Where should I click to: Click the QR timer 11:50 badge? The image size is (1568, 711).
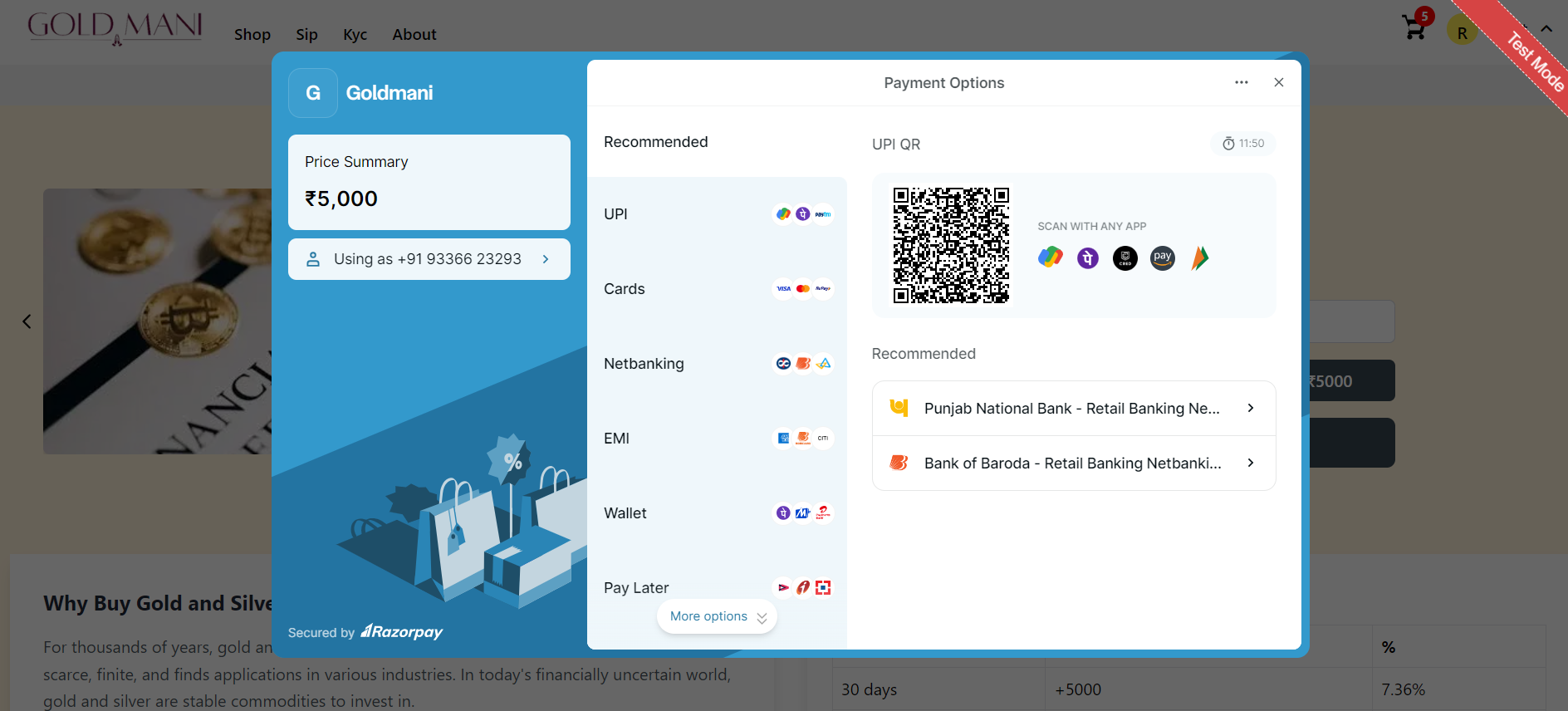[1242, 144]
